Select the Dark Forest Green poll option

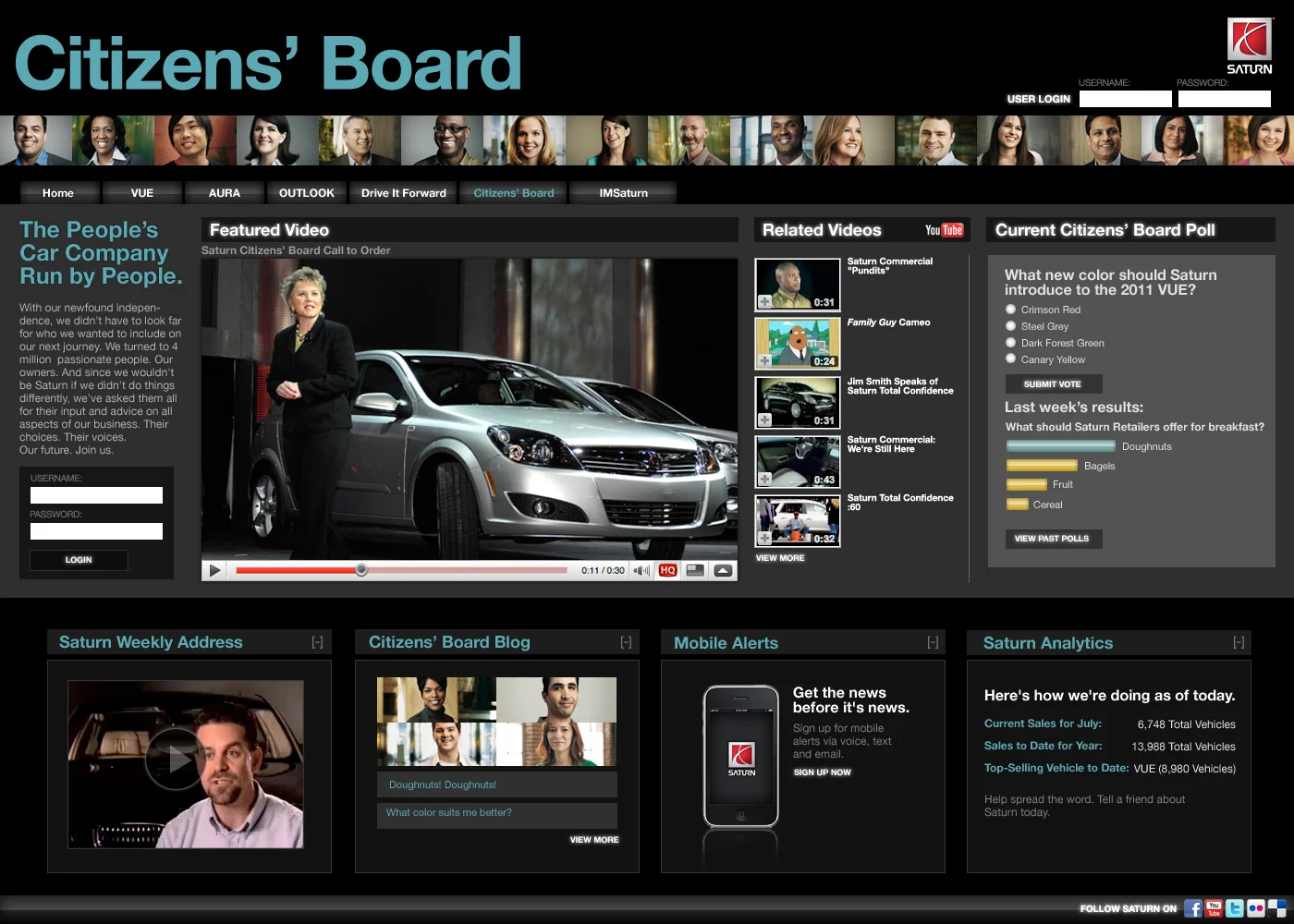tap(1011, 343)
